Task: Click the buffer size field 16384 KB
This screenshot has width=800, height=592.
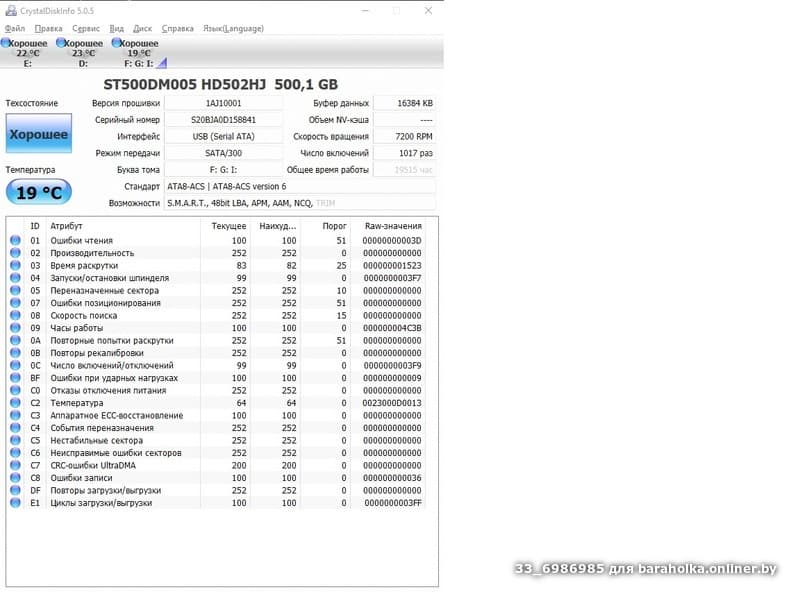Action: tap(405, 103)
